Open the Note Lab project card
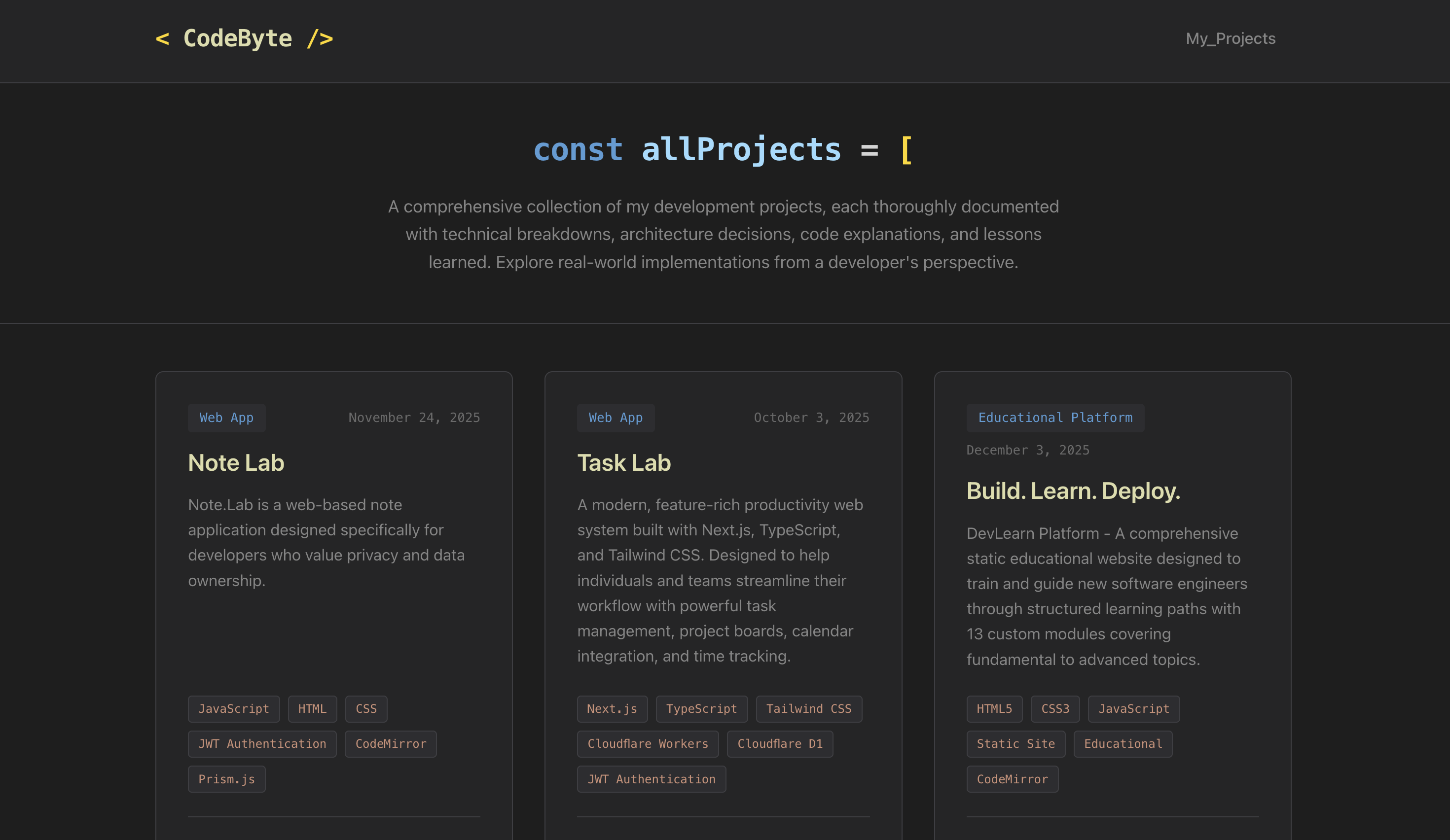Viewport: 1450px width, 840px height. (x=236, y=462)
